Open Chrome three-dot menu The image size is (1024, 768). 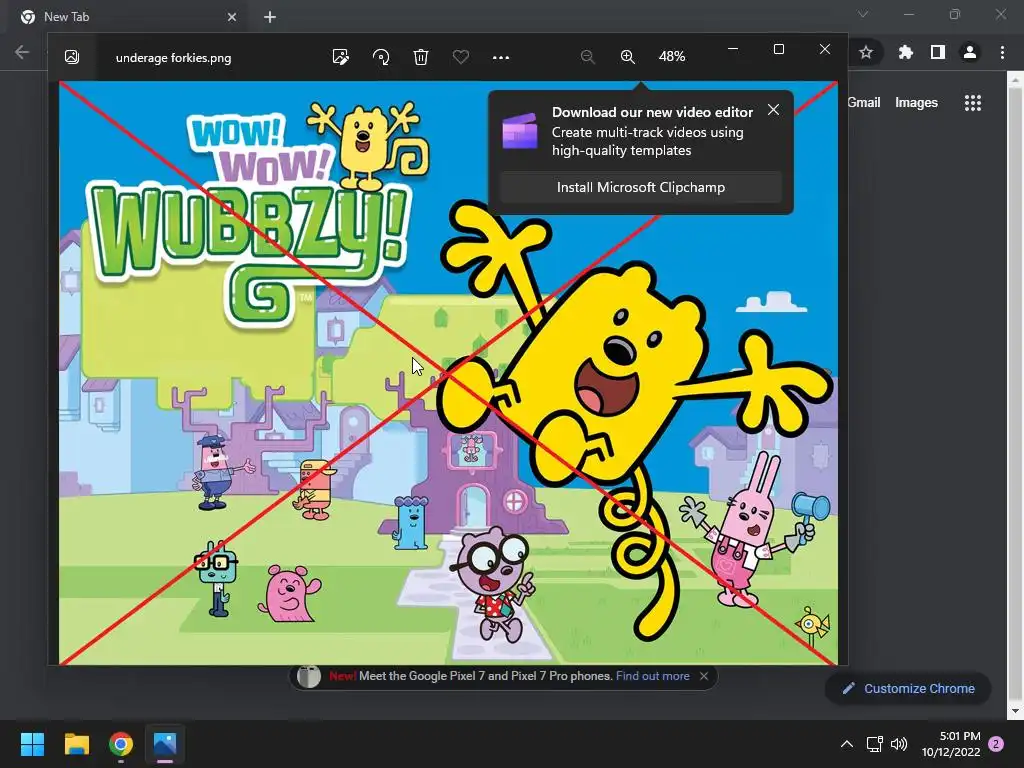click(x=1002, y=52)
